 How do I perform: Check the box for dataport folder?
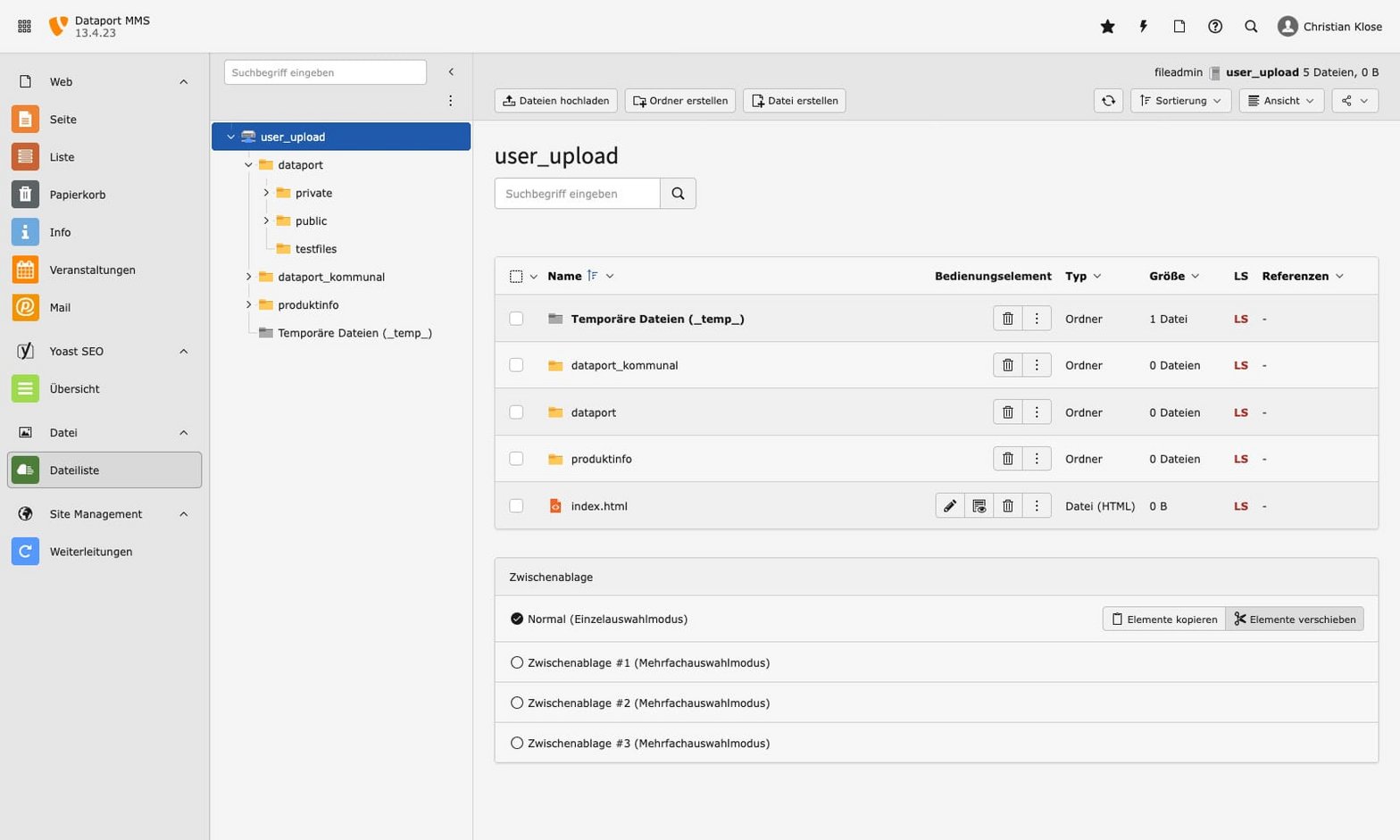pyautogui.click(x=516, y=412)
